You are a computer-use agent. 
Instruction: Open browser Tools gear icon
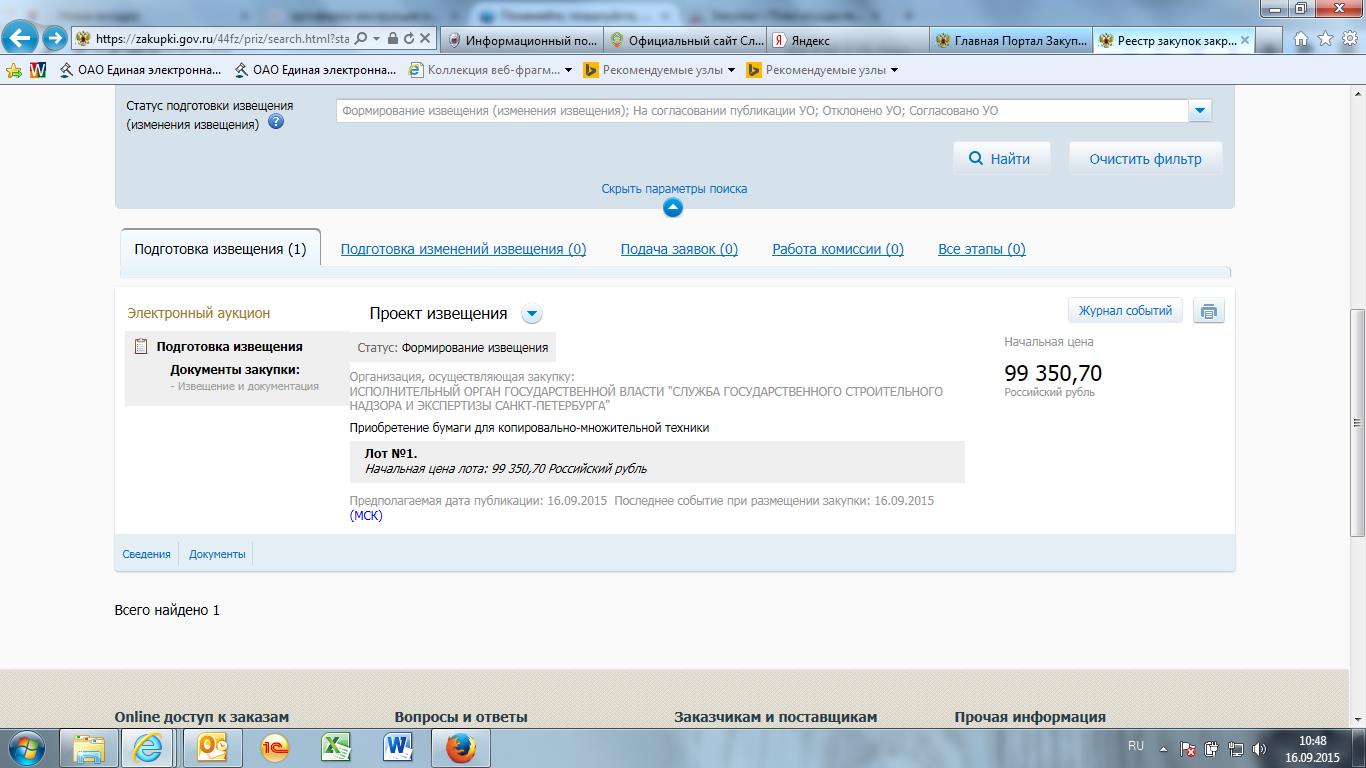[x=1349, y=39]
